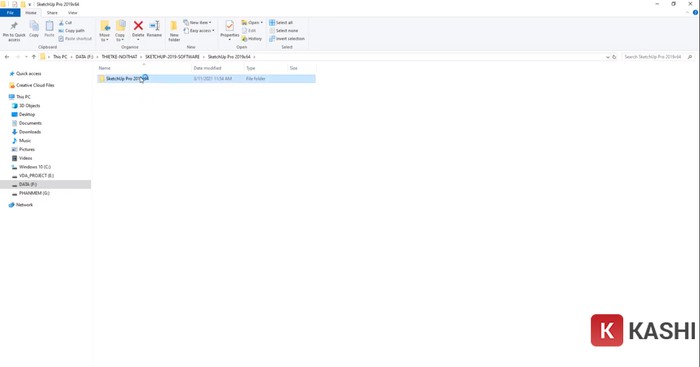Click the Refresh button by address bar
This screenshot has width=700, height=367.
[614, 57]
